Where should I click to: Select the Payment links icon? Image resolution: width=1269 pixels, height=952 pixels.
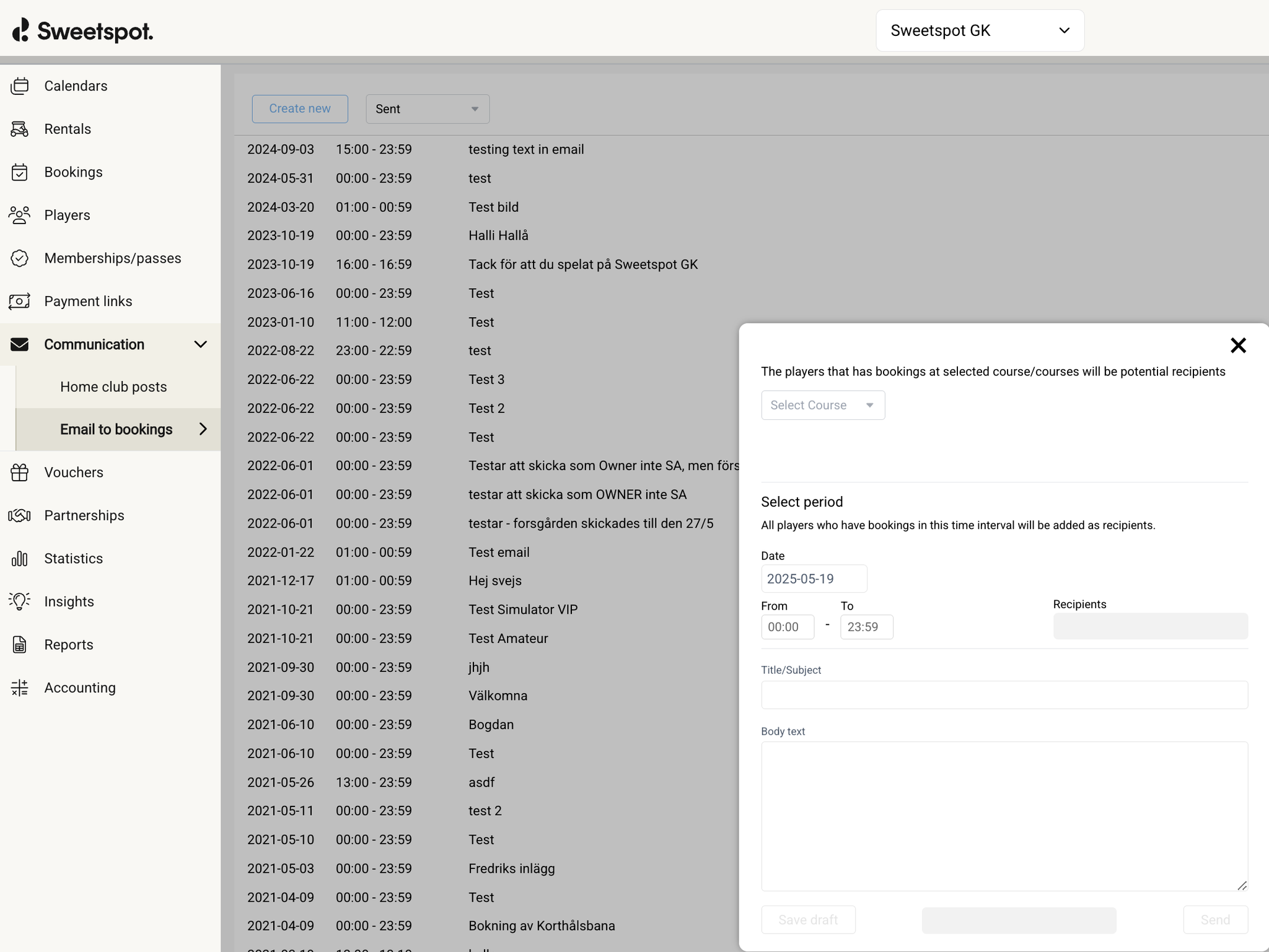pos(19,301)
